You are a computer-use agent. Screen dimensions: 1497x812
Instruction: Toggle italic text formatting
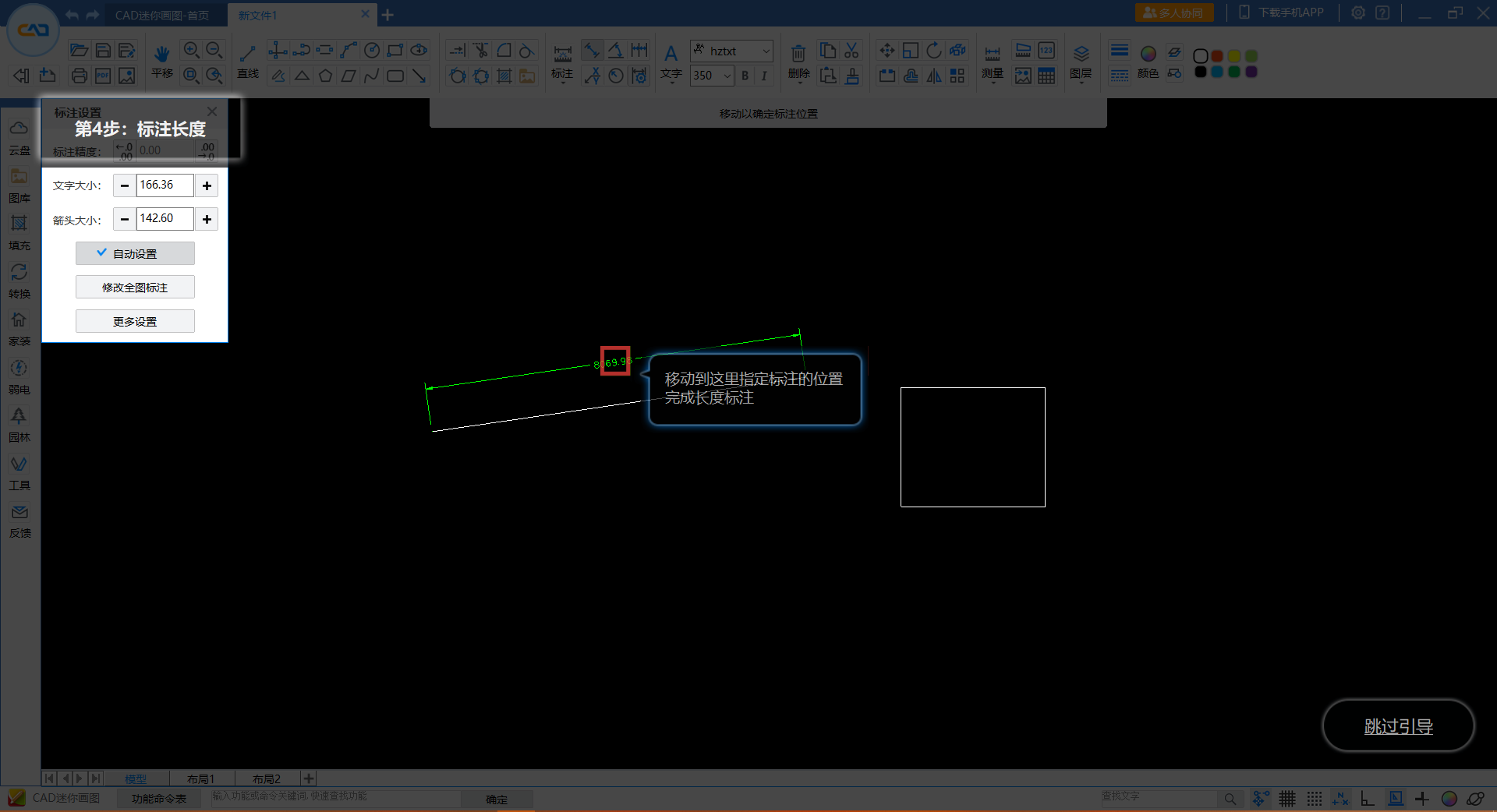(764, 76)
